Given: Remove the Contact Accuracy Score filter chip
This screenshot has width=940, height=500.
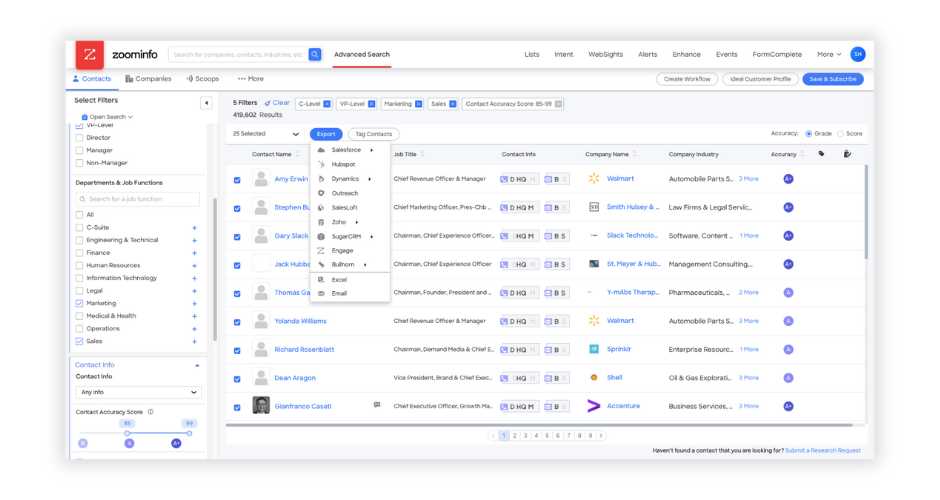Looking at the screenshot, I should pos(558,104).
